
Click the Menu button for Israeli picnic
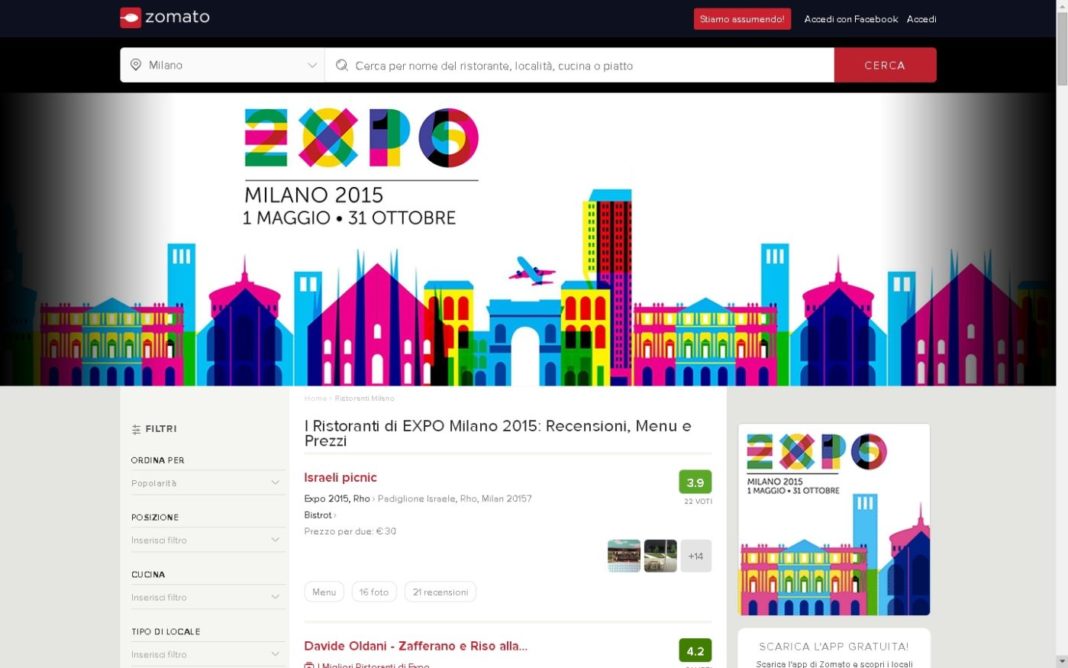(x=324, y=592)
